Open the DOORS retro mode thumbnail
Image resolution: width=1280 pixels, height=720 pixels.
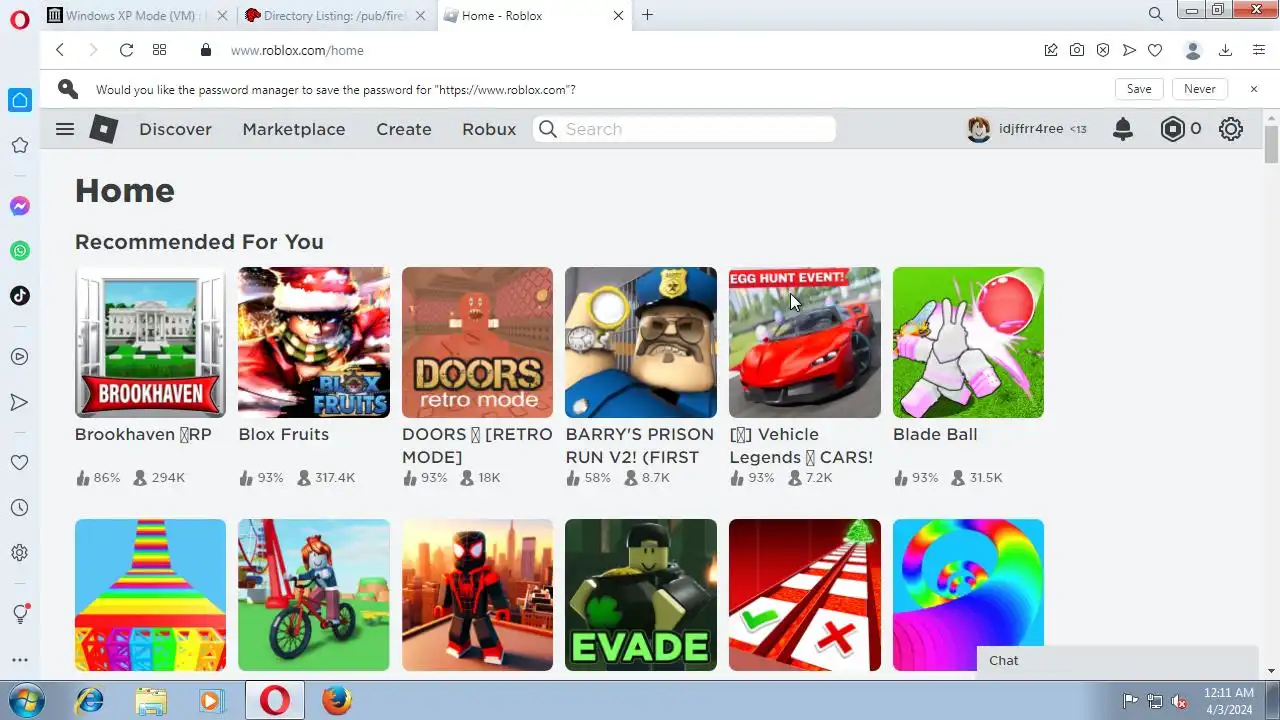[x=477, y=342]
